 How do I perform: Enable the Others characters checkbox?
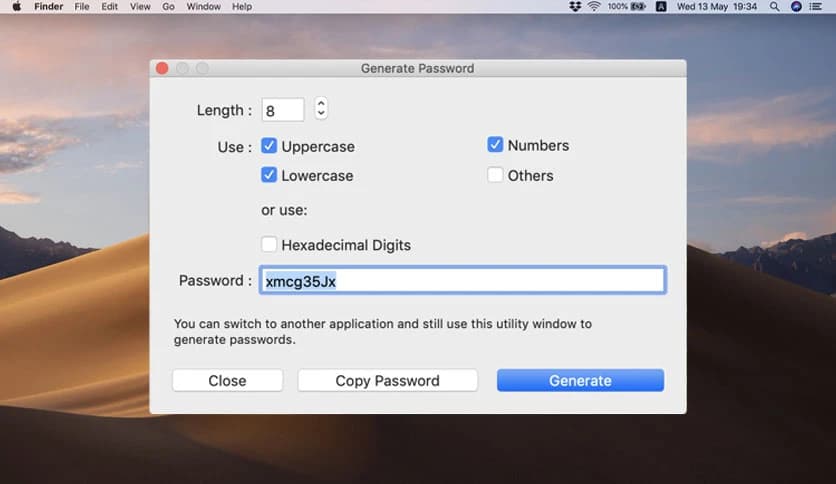click(x=495, y=175)
